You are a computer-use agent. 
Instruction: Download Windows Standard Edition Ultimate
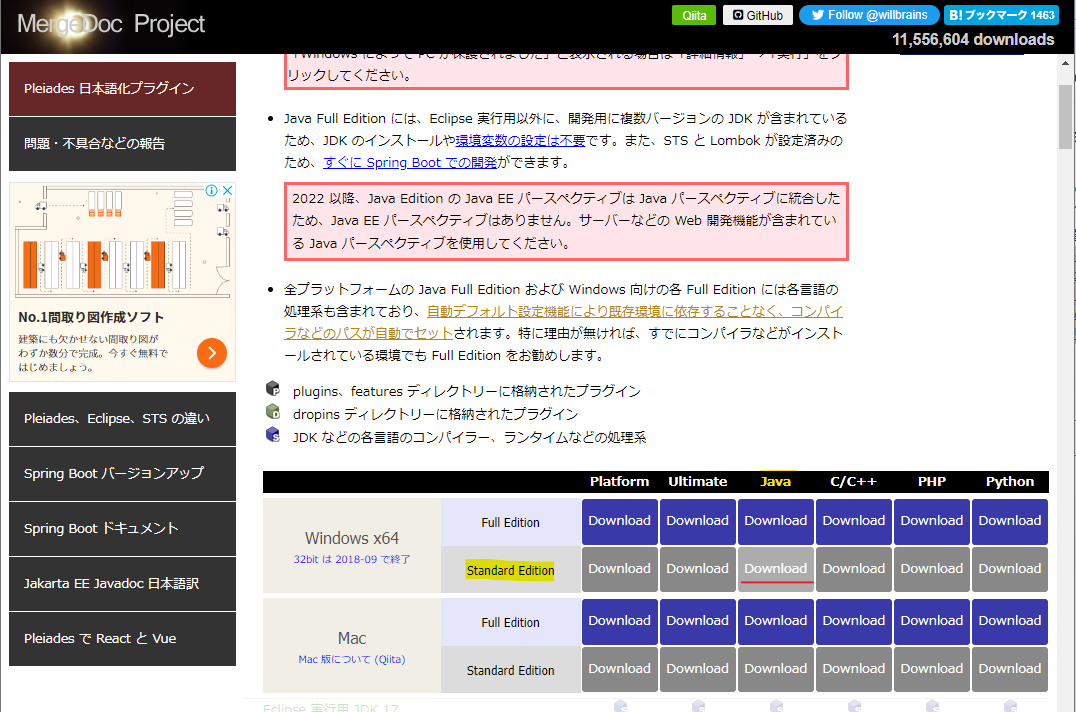(x=698, y=569)
